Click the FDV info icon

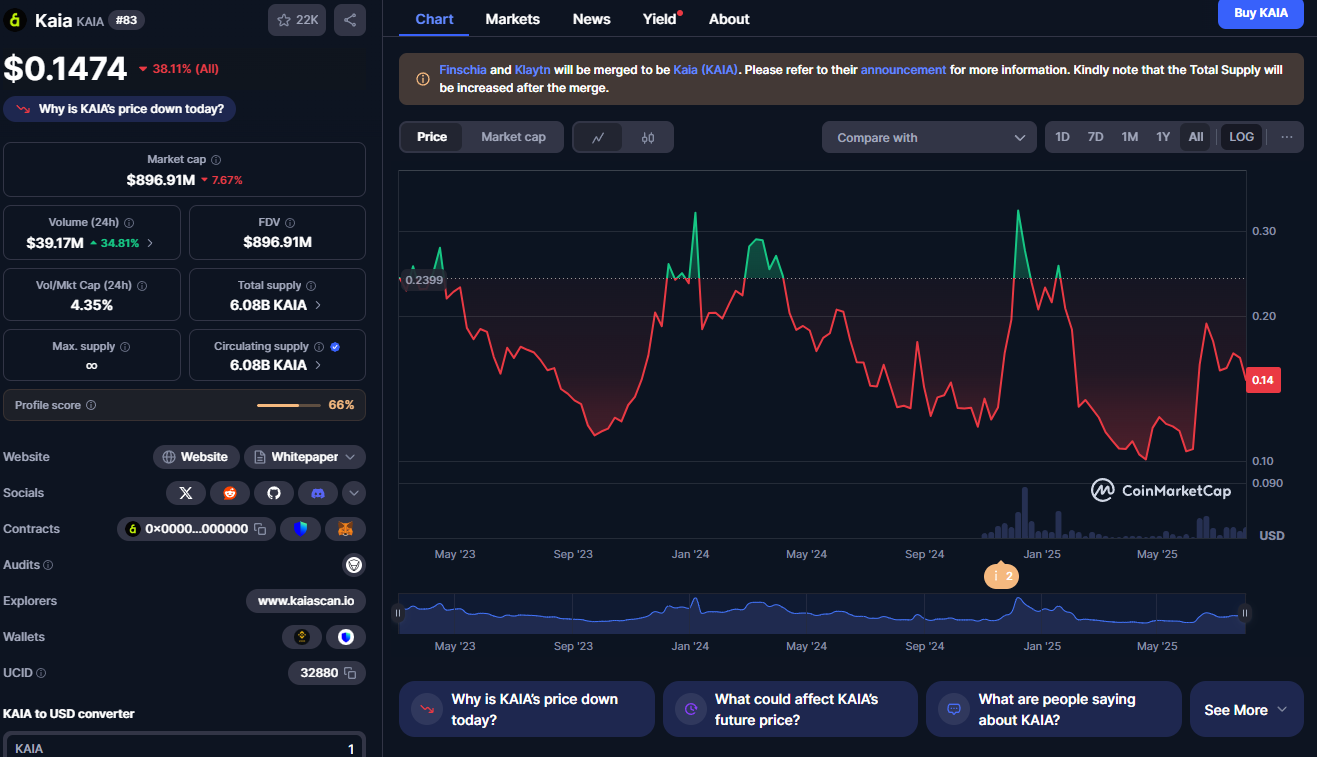click(292, 223)
